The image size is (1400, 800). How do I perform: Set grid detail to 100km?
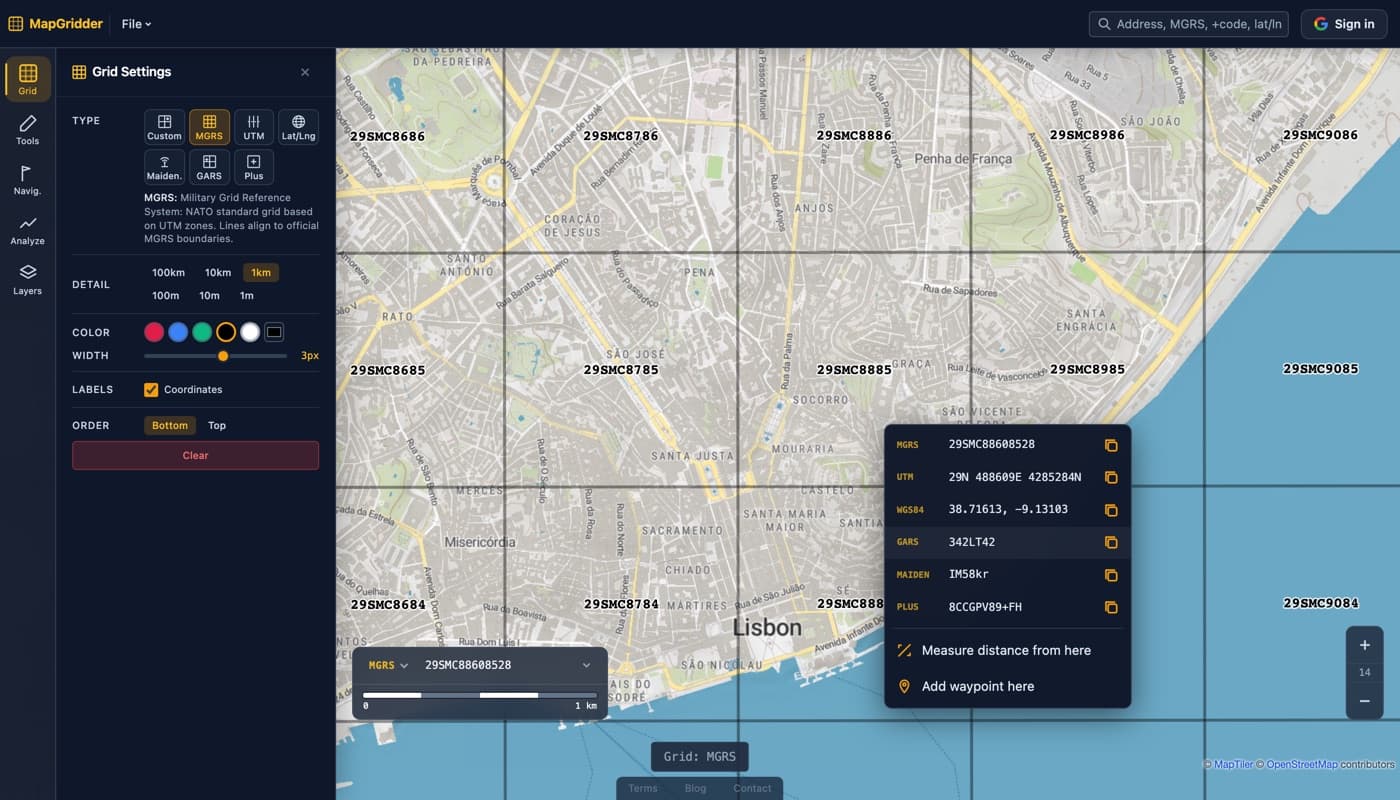coord(168,272)
